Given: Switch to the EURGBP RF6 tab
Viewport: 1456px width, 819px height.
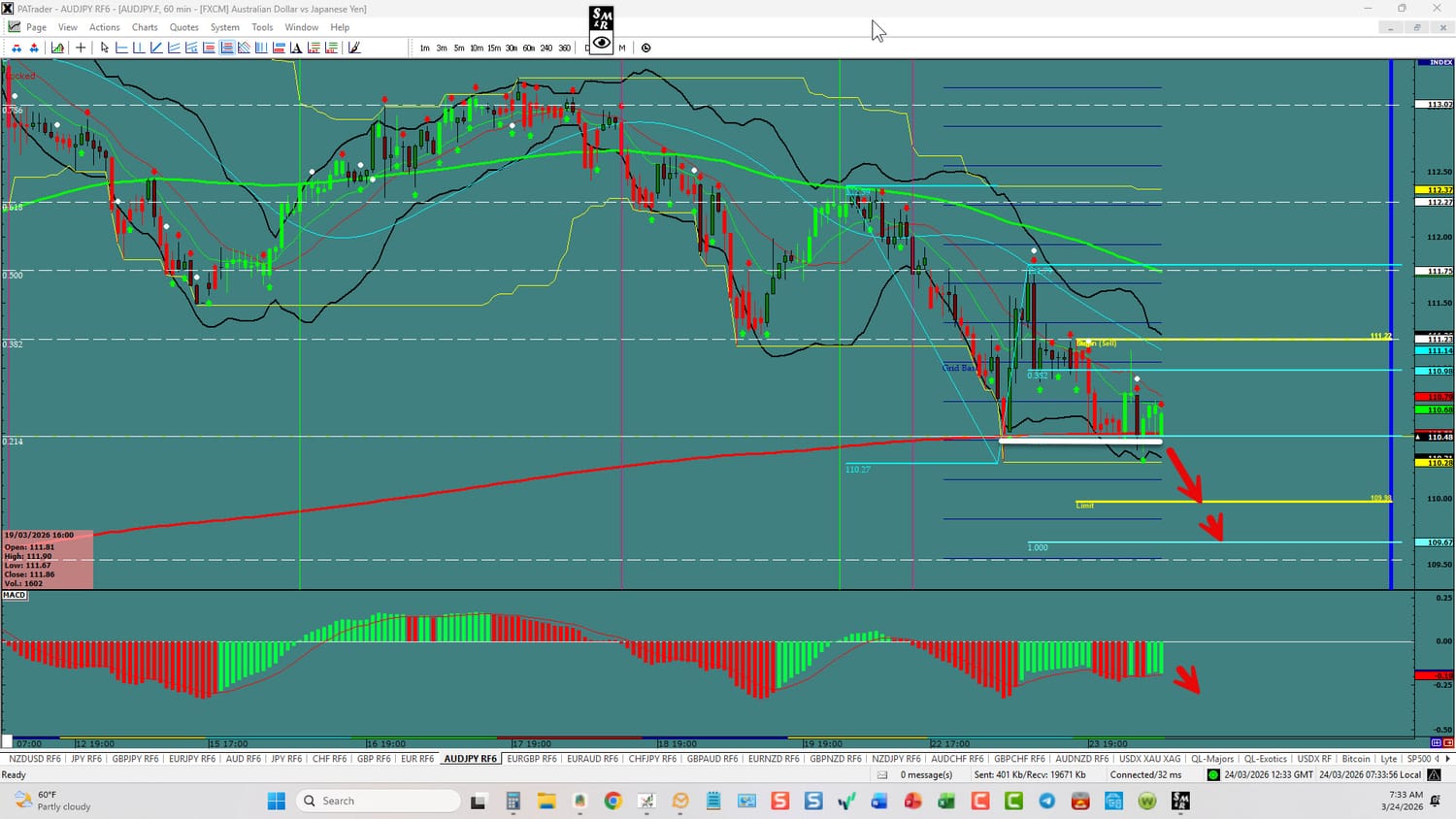Looking at the screenshot, I should 532,759.
